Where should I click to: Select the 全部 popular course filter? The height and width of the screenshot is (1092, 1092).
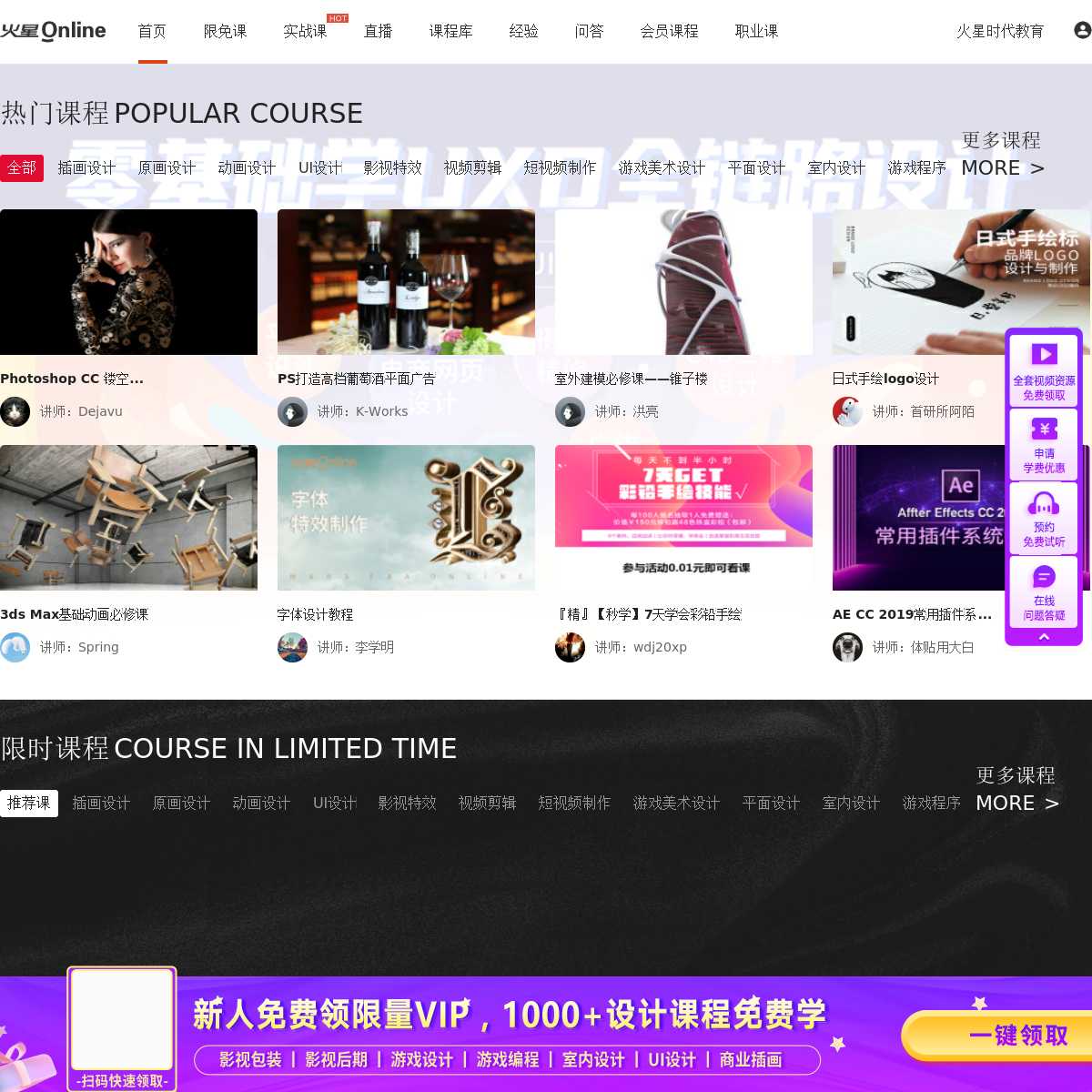click(22, 167)
